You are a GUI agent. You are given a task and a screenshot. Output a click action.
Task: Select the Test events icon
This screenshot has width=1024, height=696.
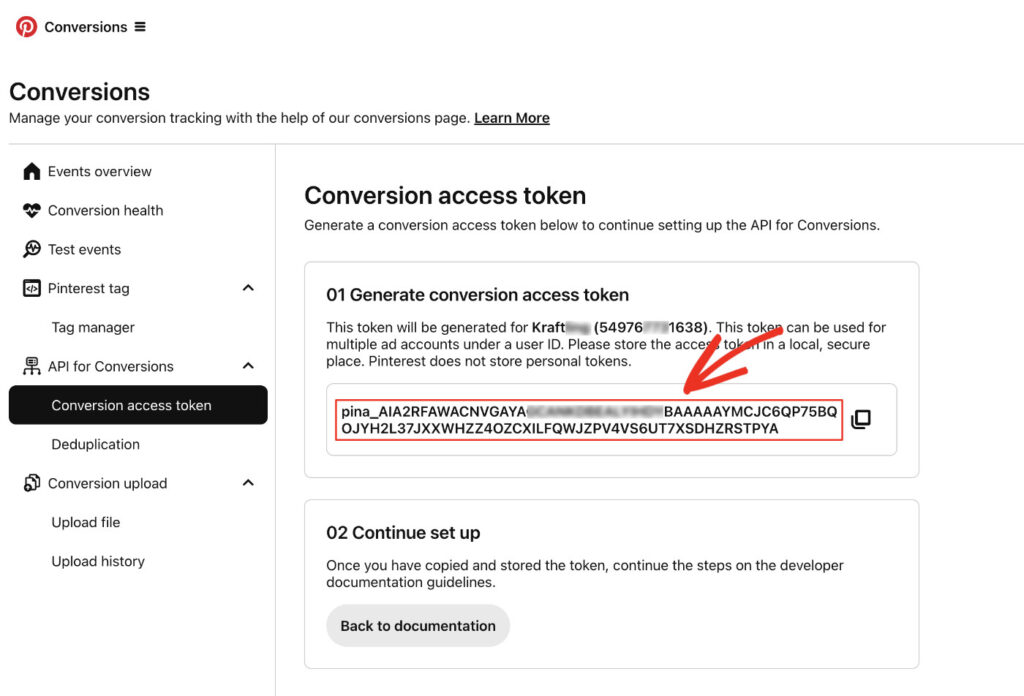click(x=31, y=249)
